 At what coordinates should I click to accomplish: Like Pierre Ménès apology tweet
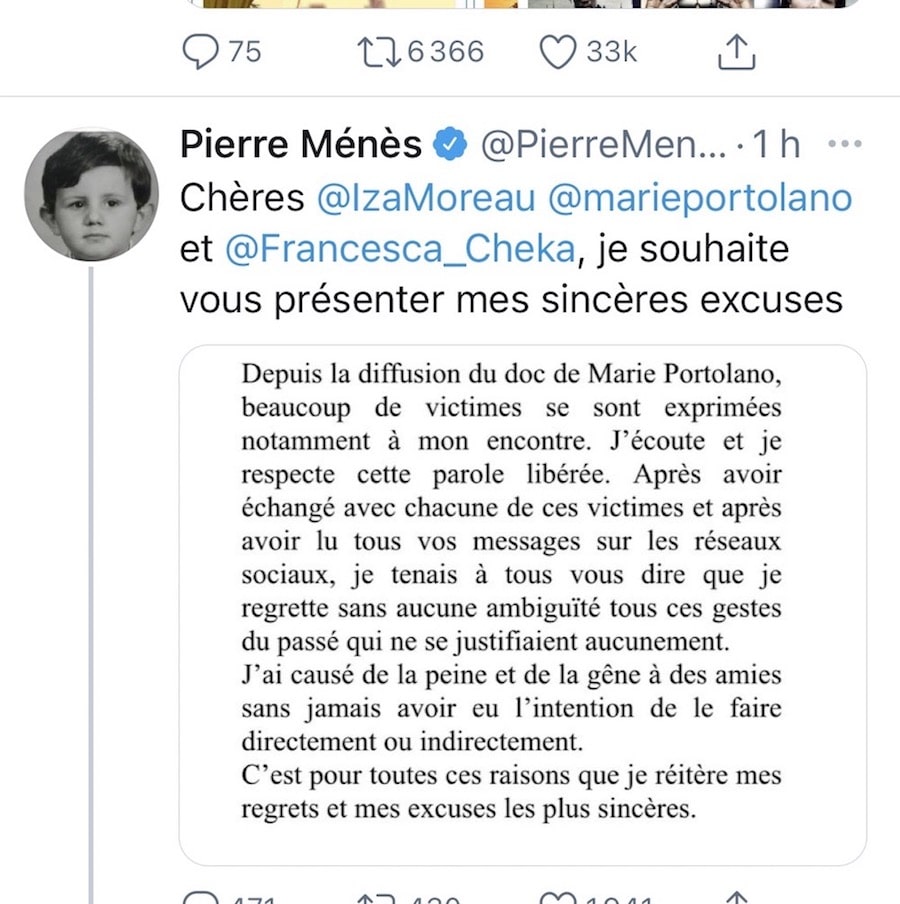coord(558,899)
